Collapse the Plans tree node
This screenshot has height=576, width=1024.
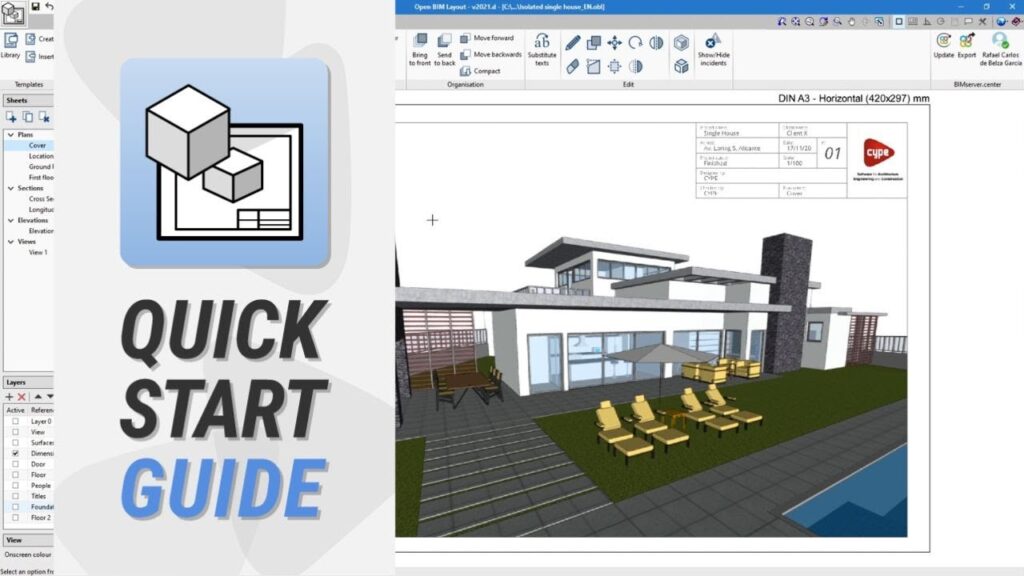click(x=10, y=134)
